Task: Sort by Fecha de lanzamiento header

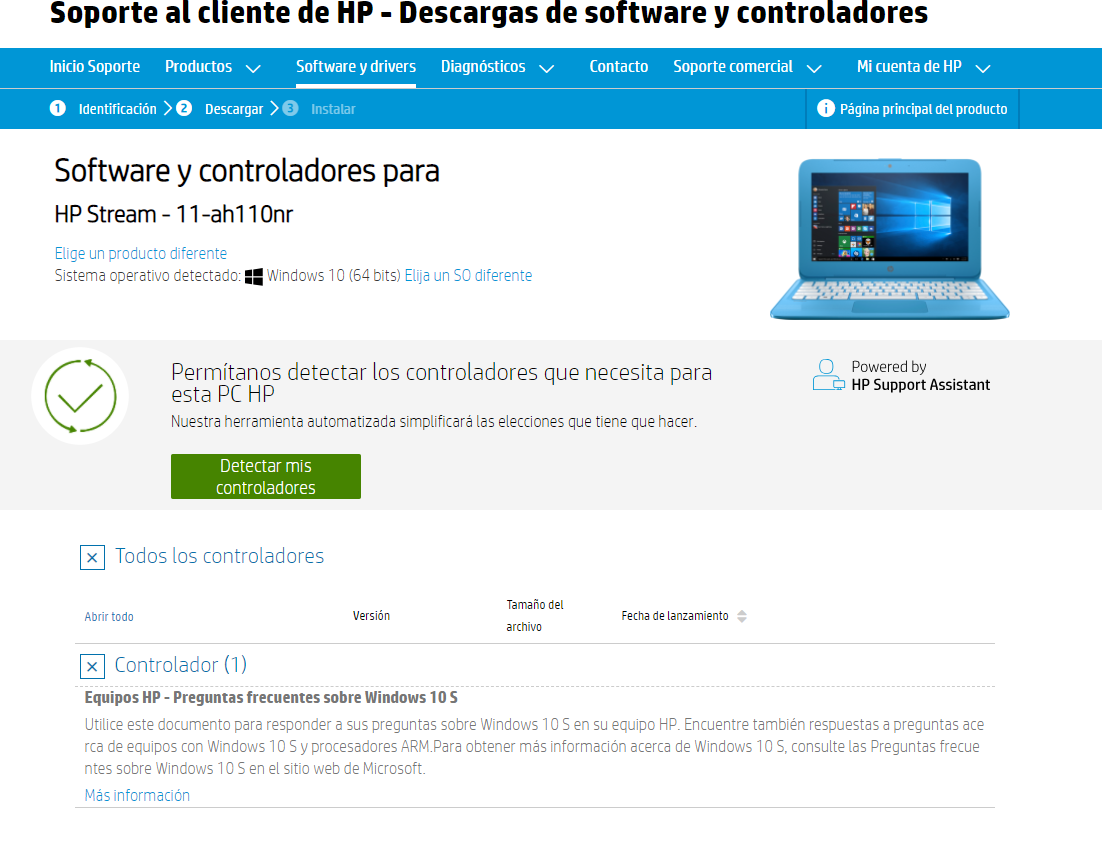Action: pyautogui.click(x=675, y=615)
